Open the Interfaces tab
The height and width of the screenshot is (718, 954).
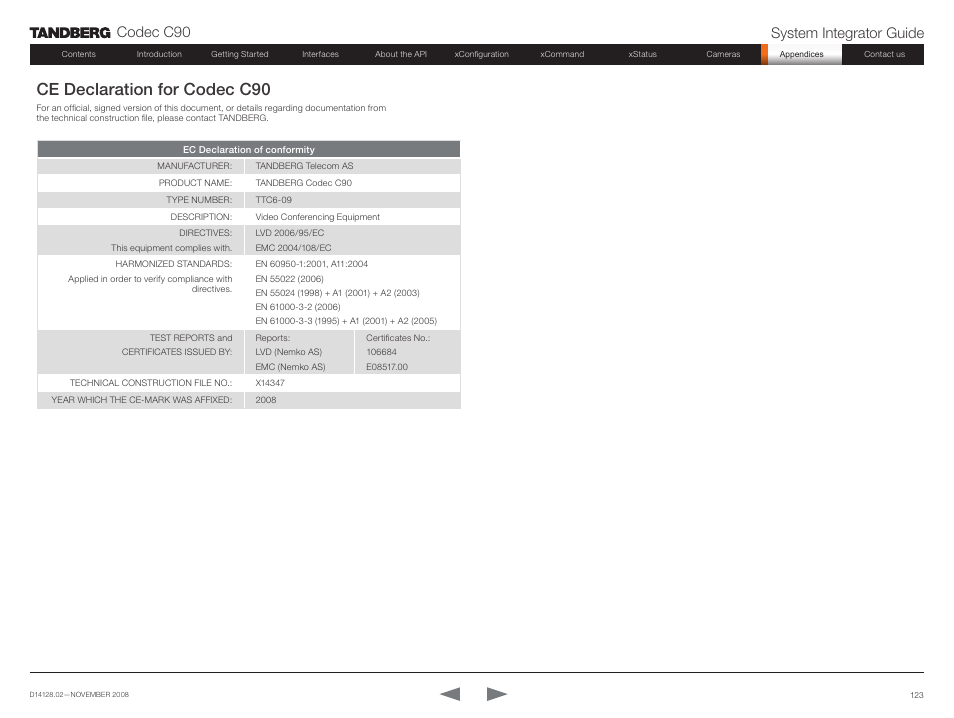[x=320, y=54]
